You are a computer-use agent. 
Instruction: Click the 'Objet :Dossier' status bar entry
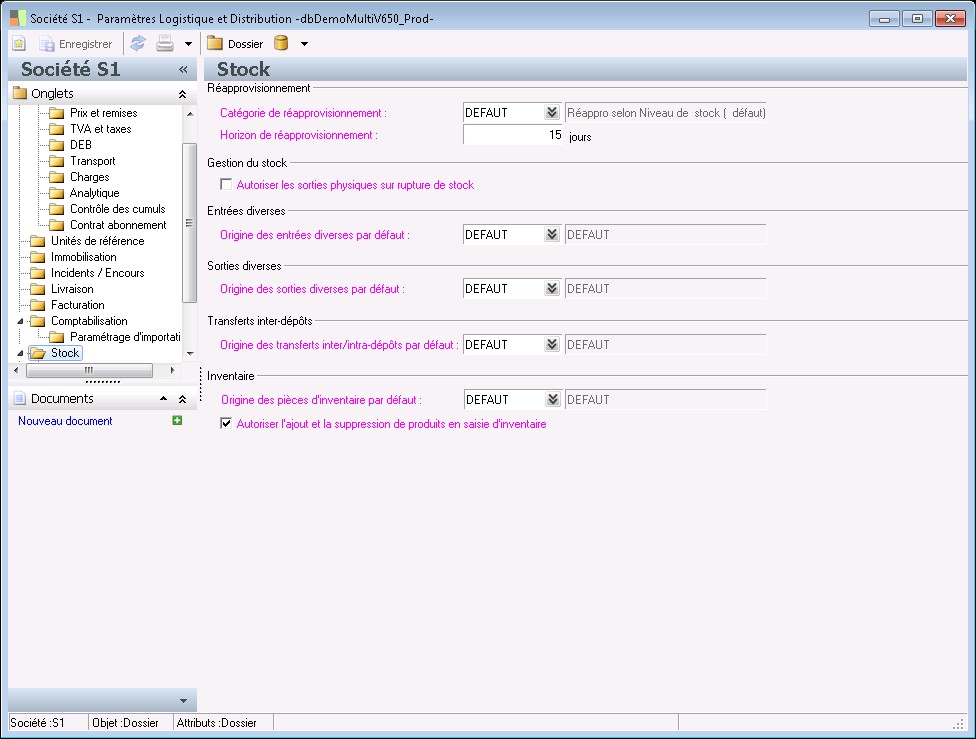pyautogui.click(x=125, y=723)
